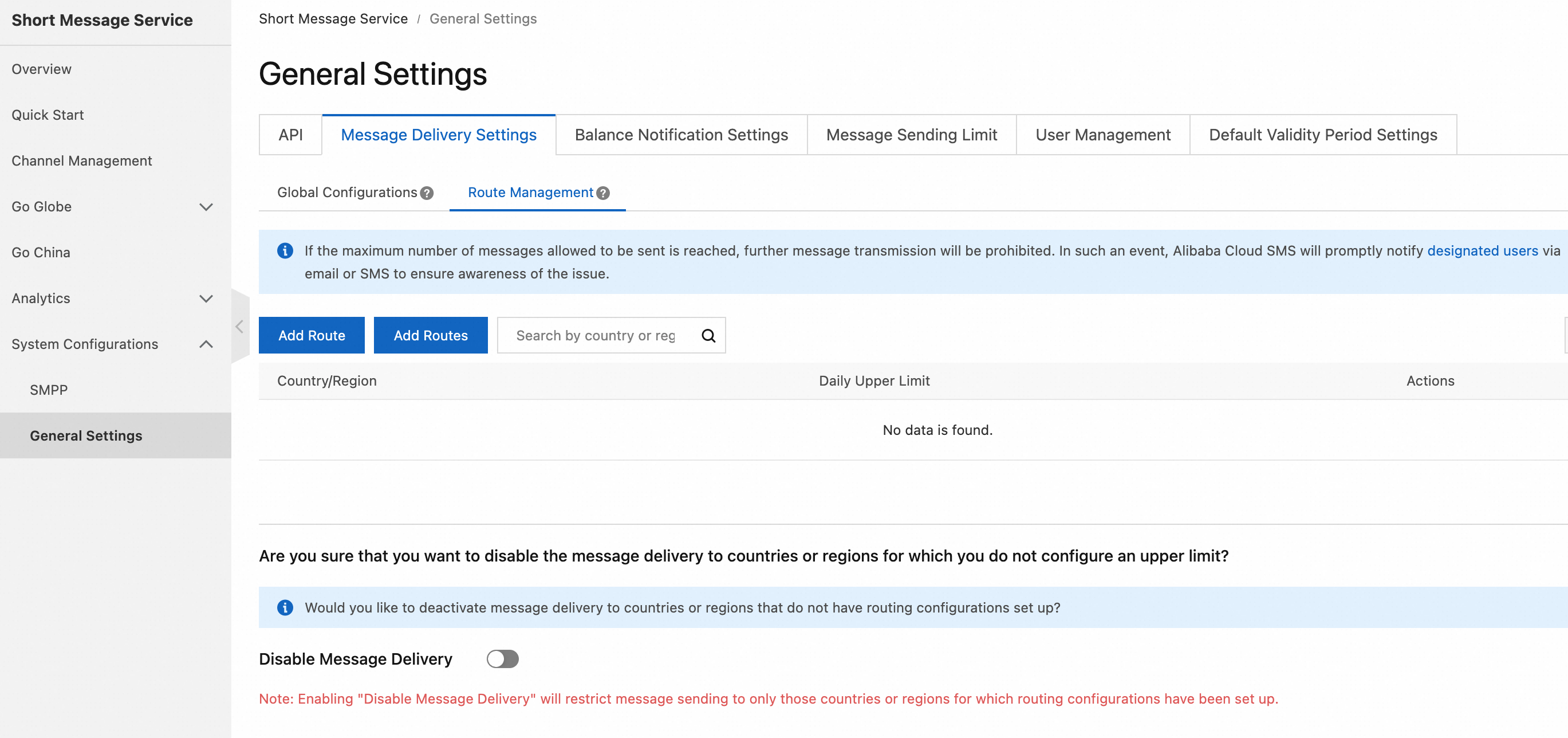
Task: Click the info icon in the top notice
Action: pos(285,251)
